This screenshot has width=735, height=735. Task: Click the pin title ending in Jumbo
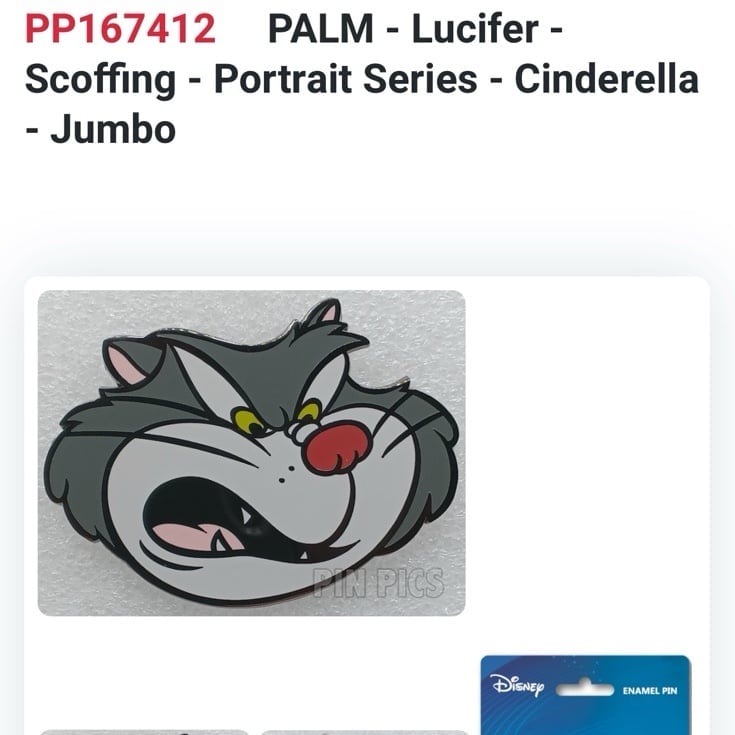(362, 79)
